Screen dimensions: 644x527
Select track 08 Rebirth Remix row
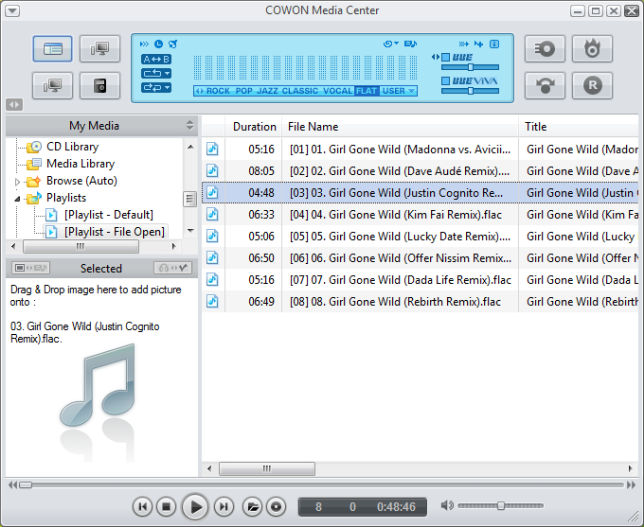pyautogui.click(x=420, y=301)
